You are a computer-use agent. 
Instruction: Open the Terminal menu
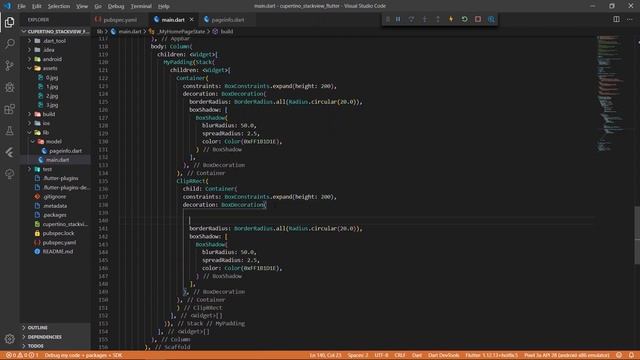141,6
